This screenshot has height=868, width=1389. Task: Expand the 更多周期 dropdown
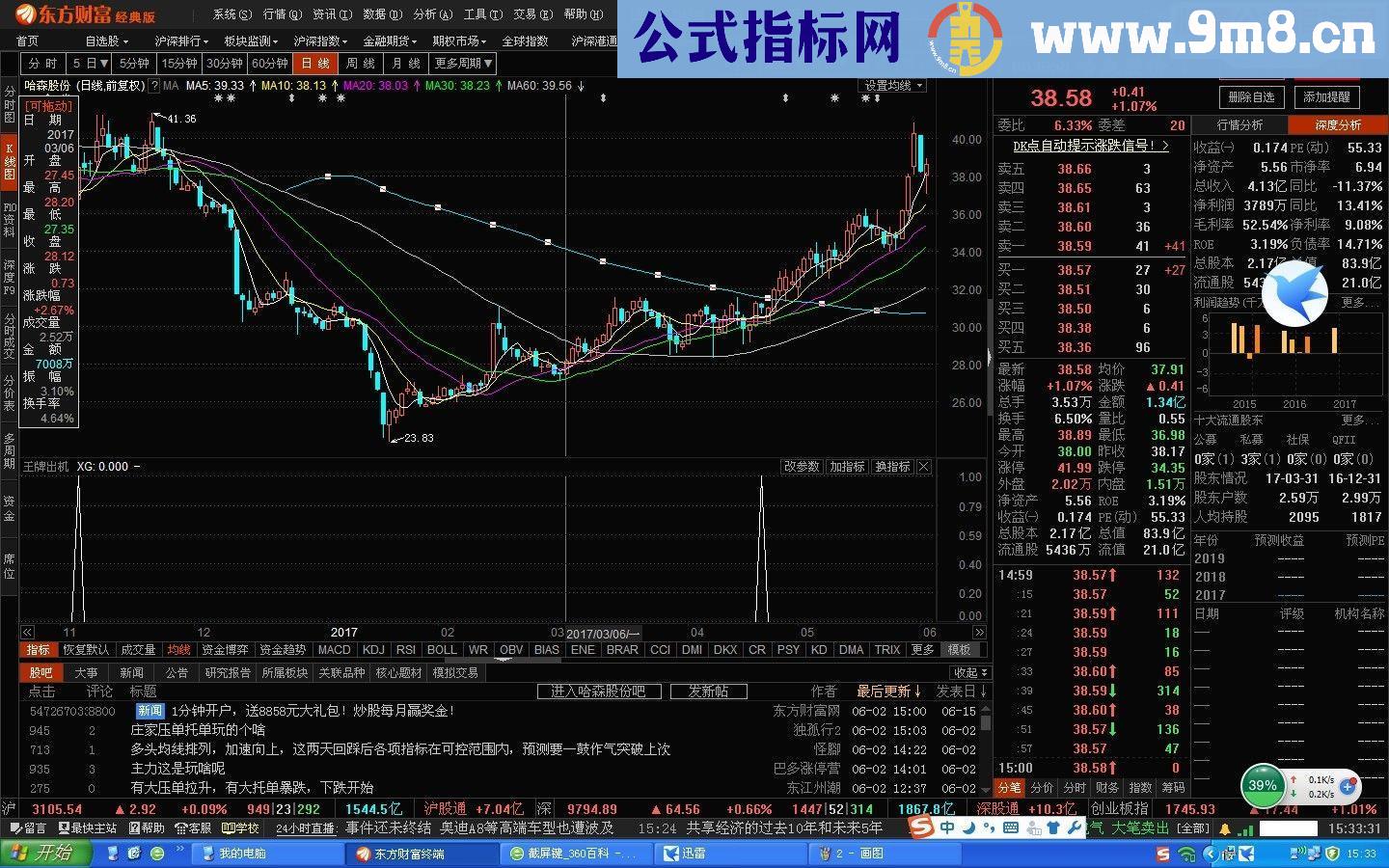[463, 64]
